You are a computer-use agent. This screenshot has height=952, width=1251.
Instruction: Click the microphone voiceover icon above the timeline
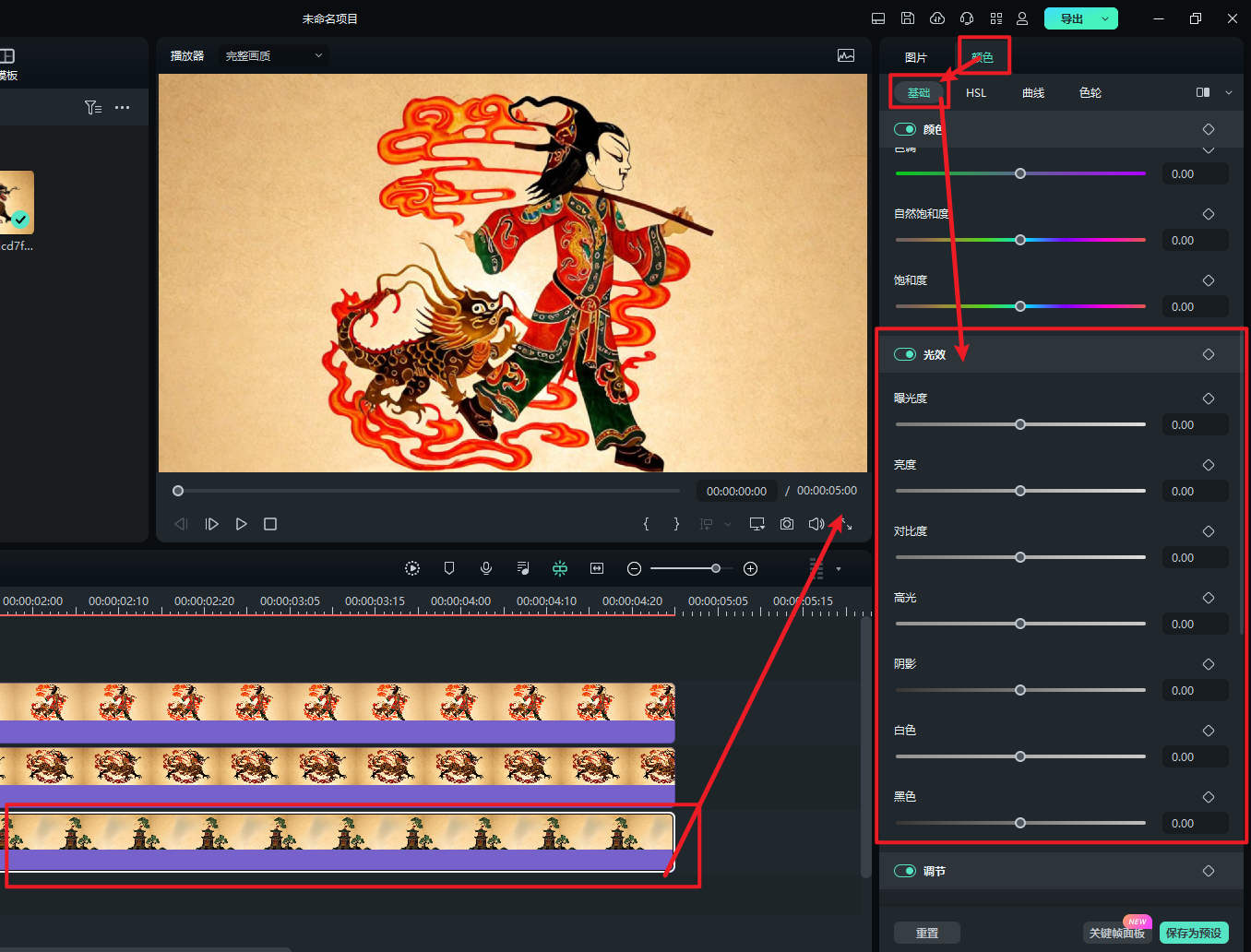(486, 568)
